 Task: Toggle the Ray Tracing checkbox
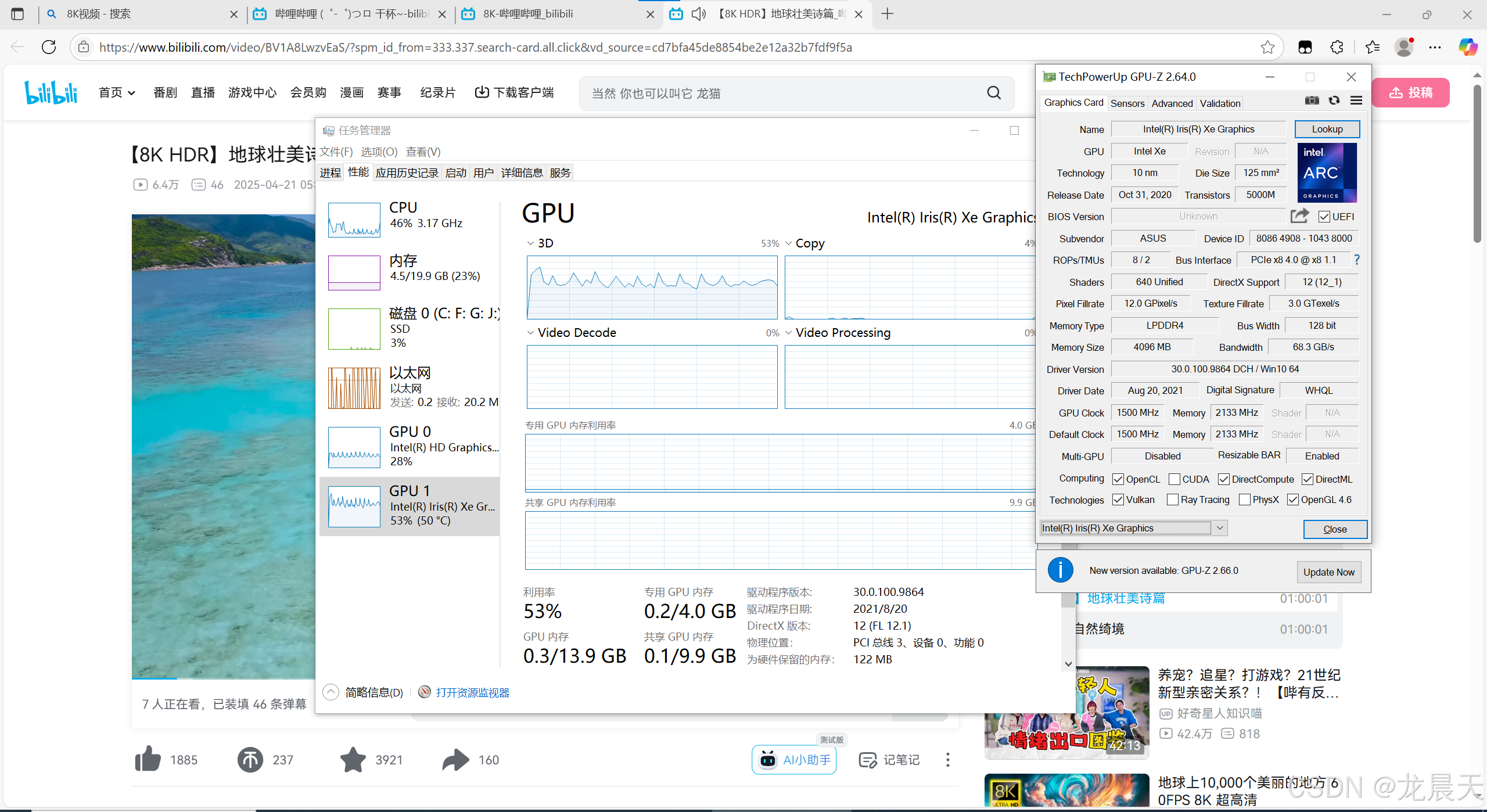coord(1173,500)
